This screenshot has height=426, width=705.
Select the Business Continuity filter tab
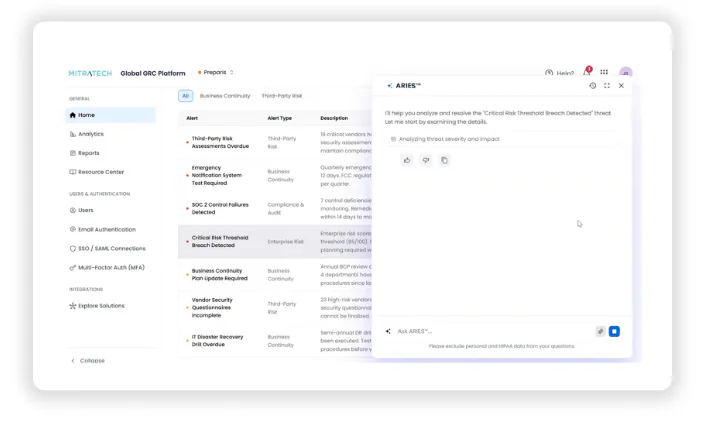coord(225,96)
